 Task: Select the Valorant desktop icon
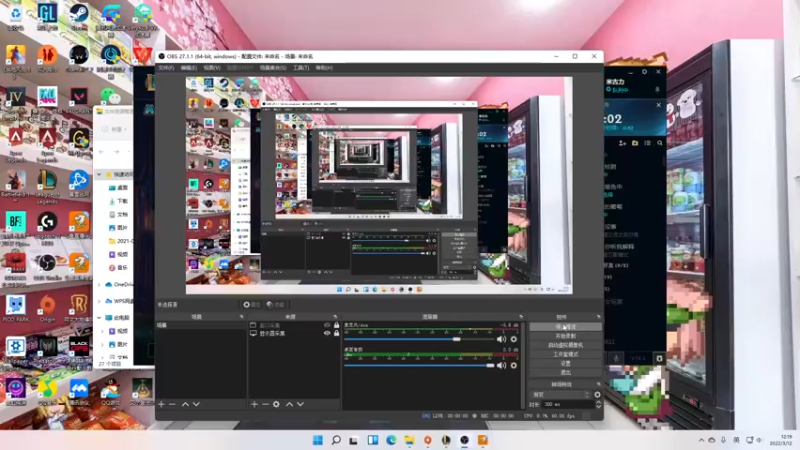point(79,99)
